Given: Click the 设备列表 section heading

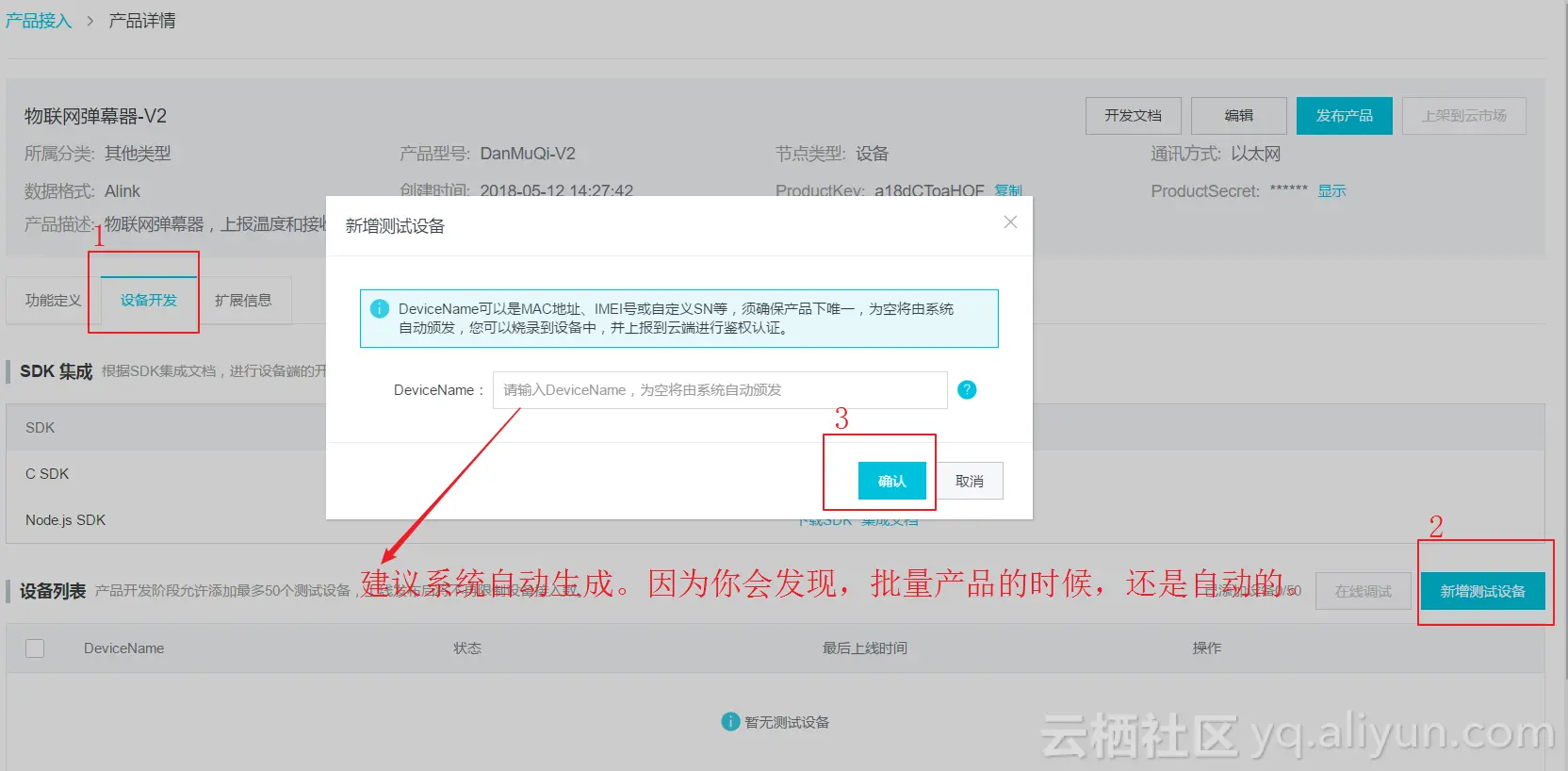Looking at the screenshot, I should (x=53, y=591).
